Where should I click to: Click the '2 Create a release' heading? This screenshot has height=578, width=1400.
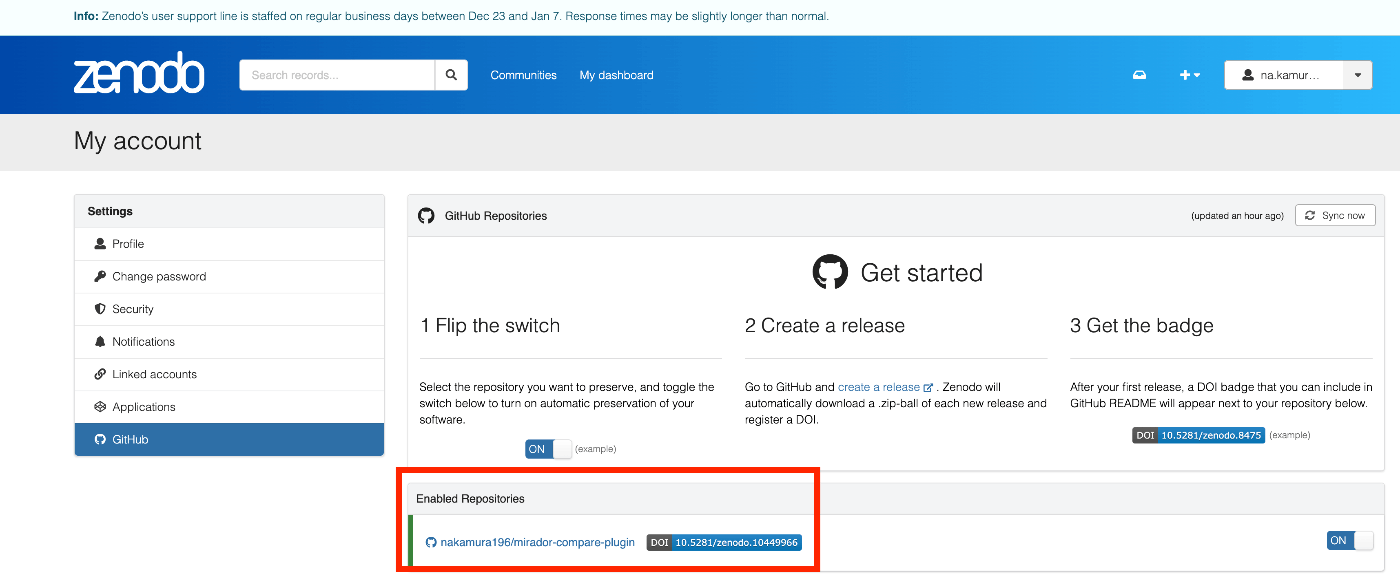click(825, 326)
